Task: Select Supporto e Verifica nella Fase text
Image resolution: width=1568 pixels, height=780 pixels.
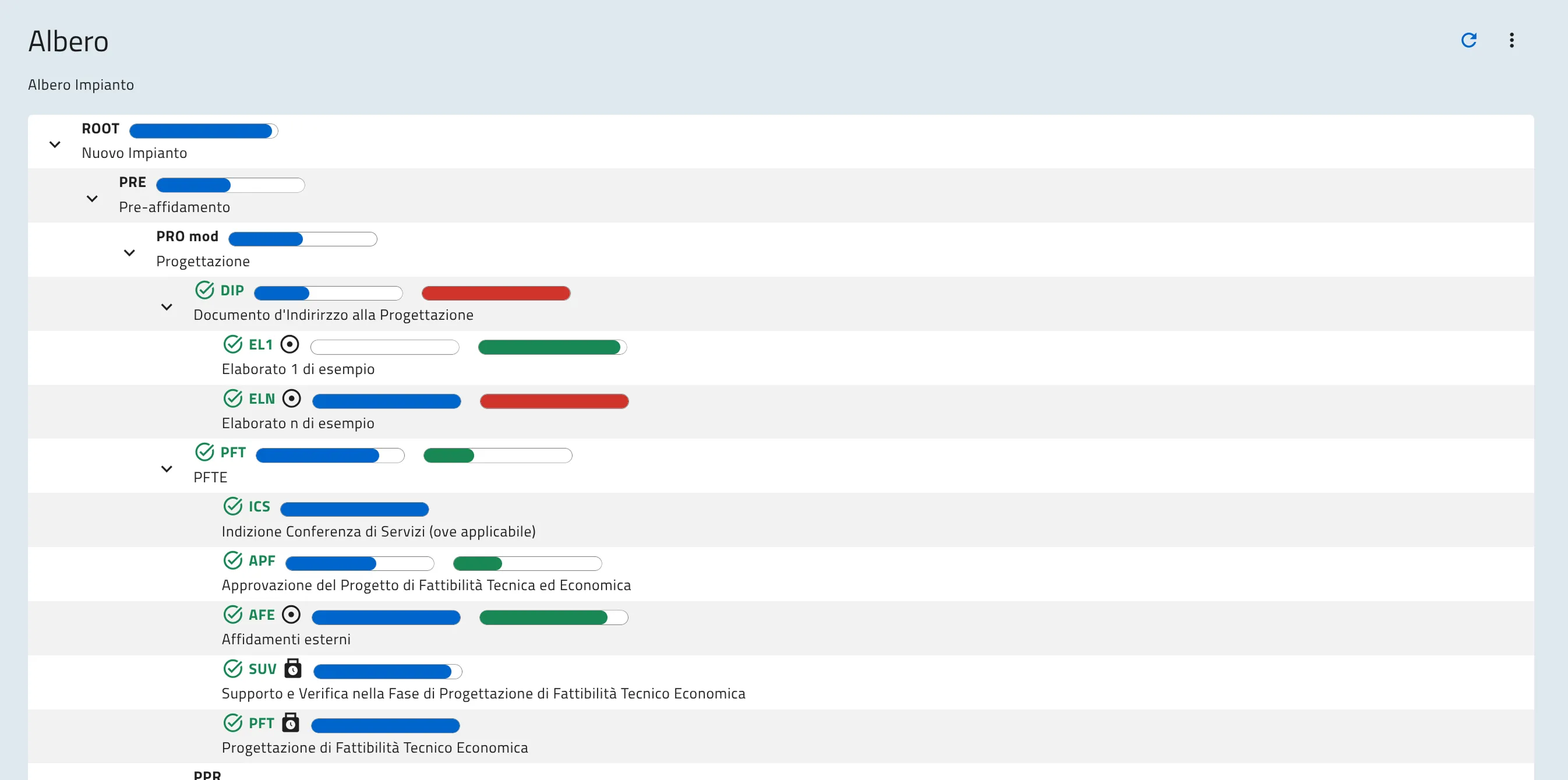Action: [483, 694]
